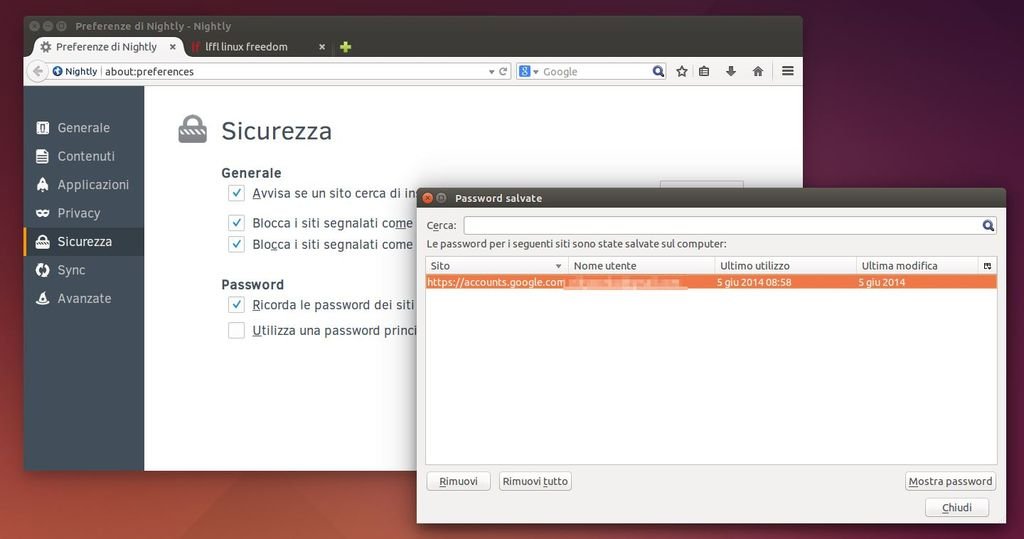Viewport: 1024px width, 539px height.
Task: Open new tab with plus icon
Action: click(x=346, y=47)
